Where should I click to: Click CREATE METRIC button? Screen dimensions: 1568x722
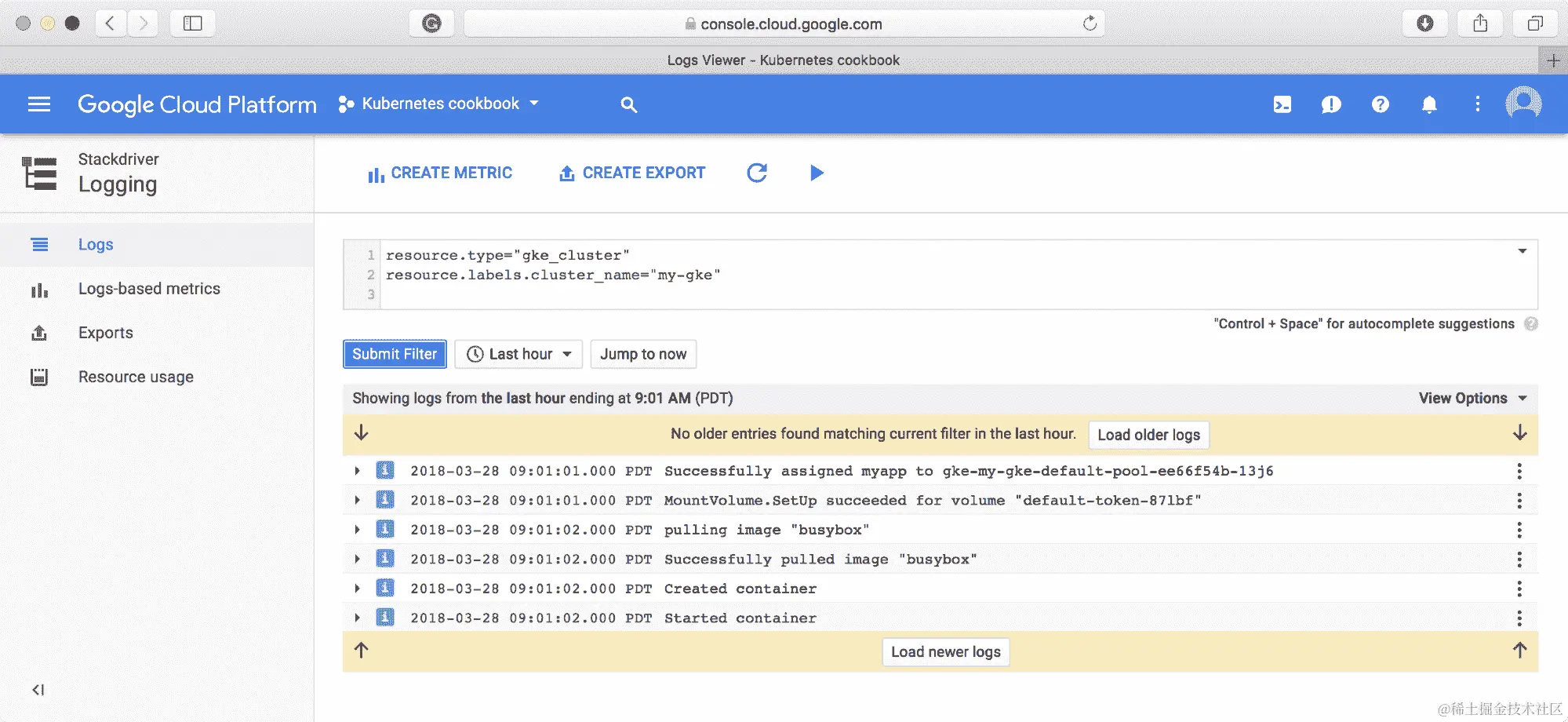[440, 173]
